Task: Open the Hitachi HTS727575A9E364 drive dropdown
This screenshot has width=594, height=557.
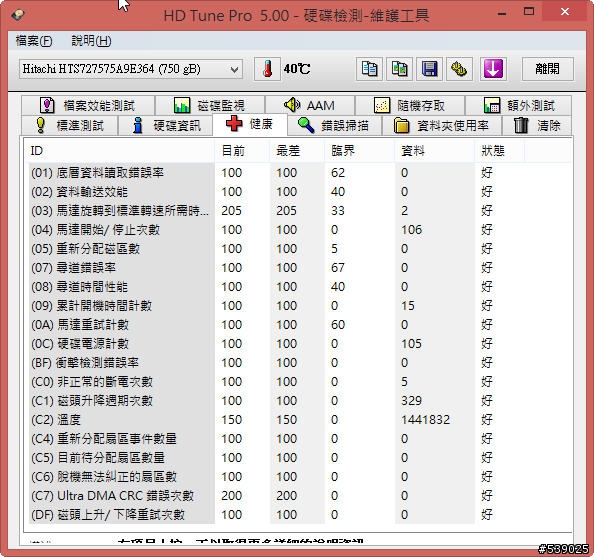Action: coord(131,69)
